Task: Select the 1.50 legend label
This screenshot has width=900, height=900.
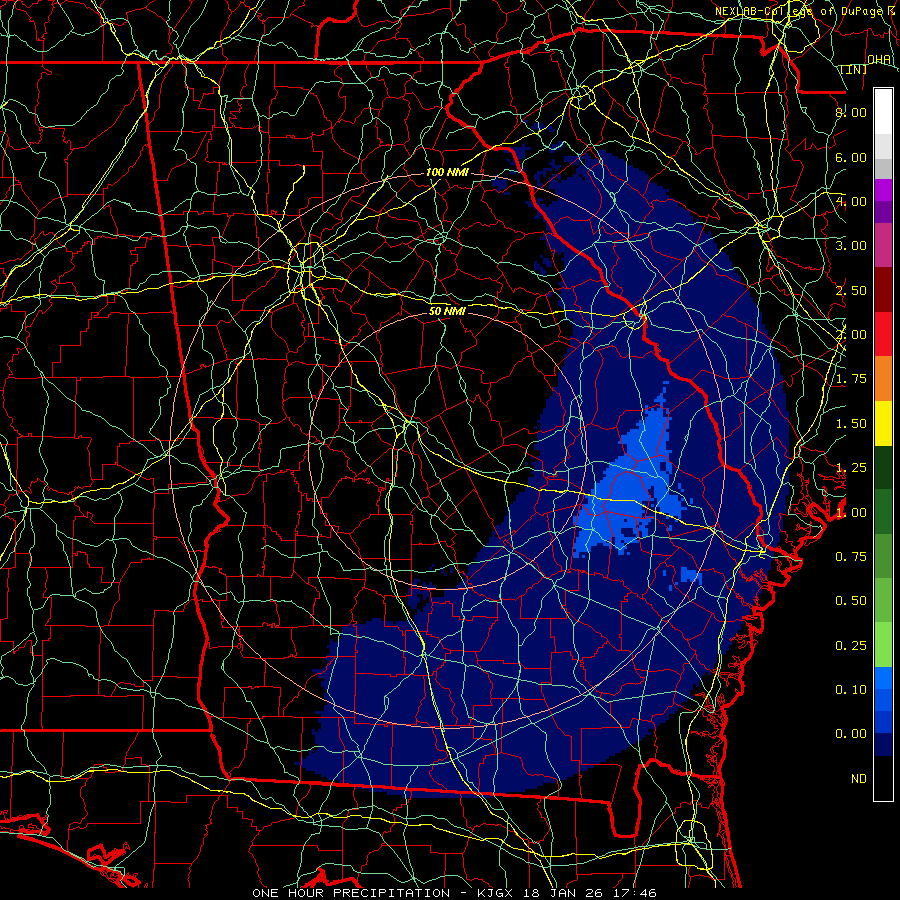Action: pyautogui.click(x=851, y=424)
